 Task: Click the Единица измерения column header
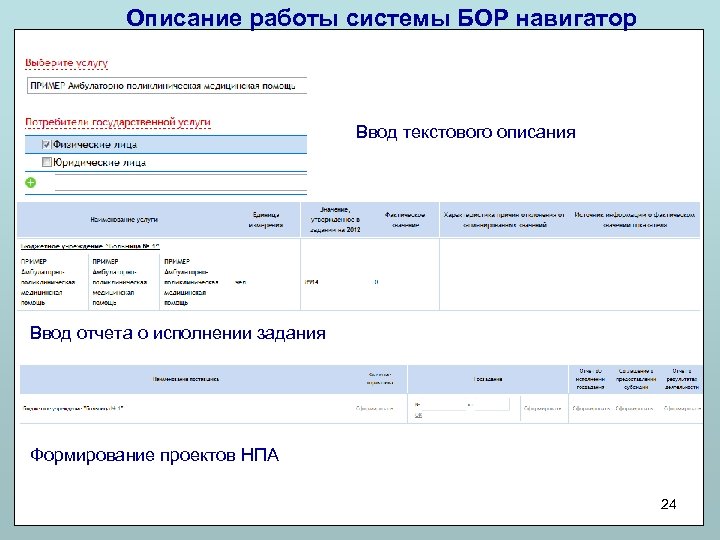[x=266, y=219]
